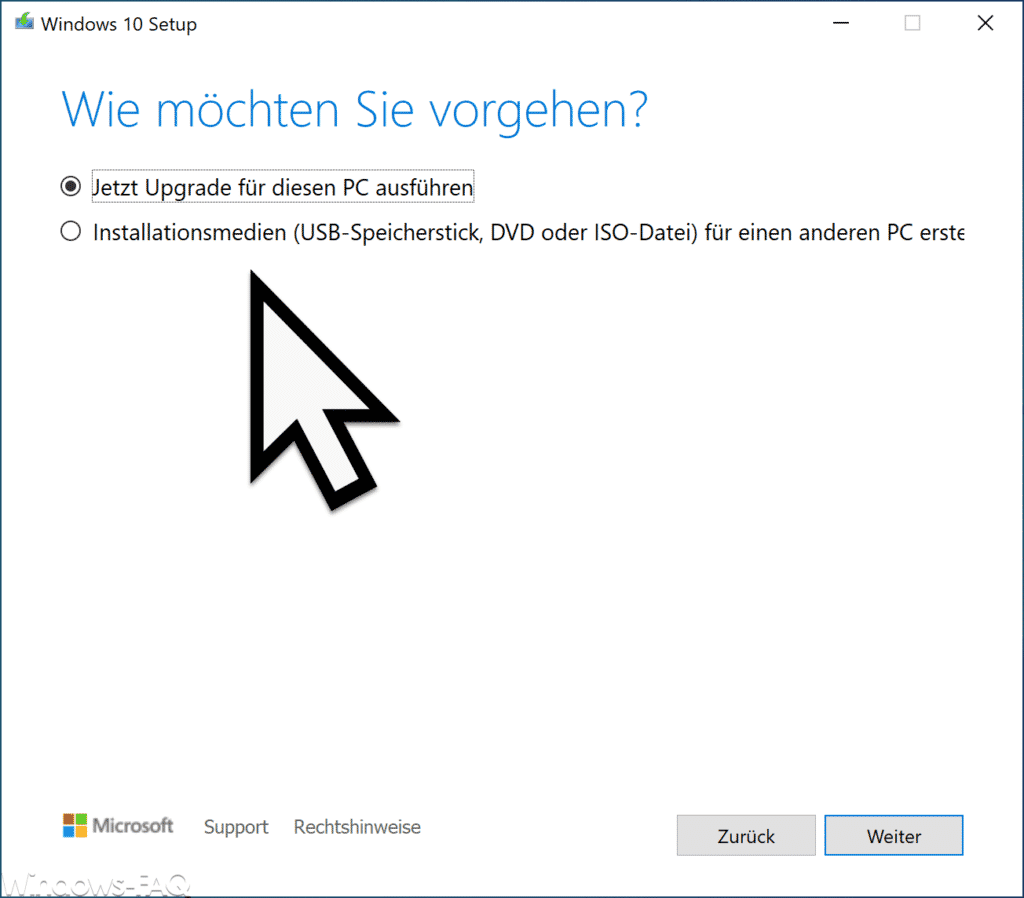
Task: Open the Rechtshinweise link
Action: (357, 827)
